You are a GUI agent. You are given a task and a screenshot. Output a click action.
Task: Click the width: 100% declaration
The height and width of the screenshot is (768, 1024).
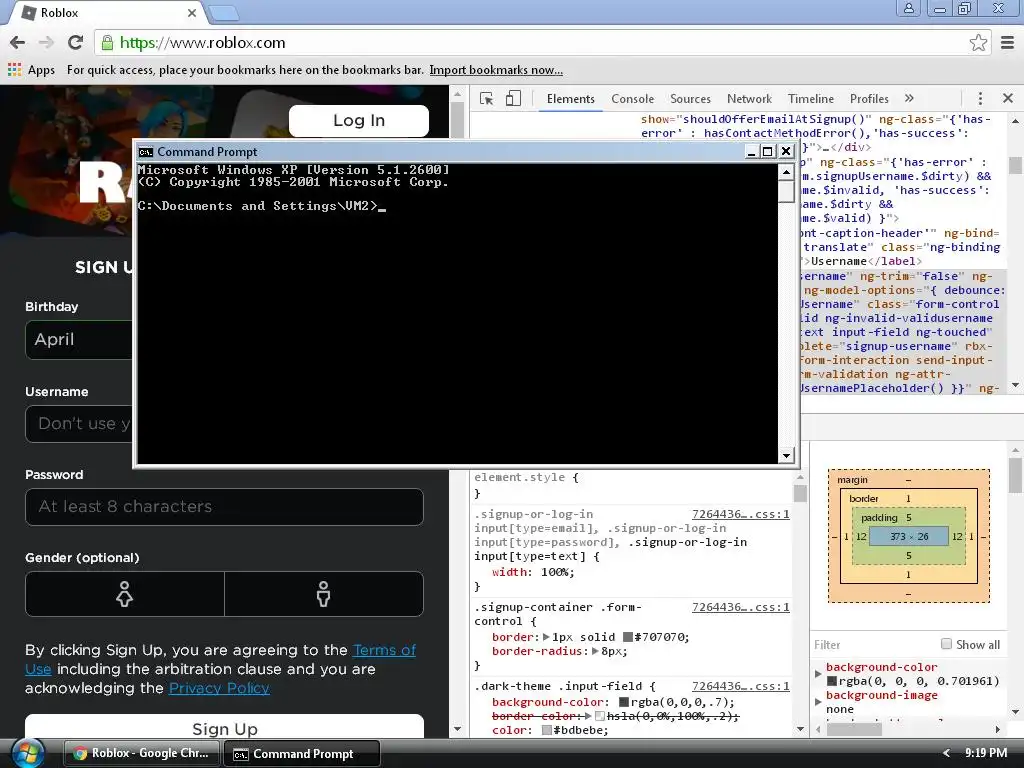pyautogui.click(x=533, y=572)
